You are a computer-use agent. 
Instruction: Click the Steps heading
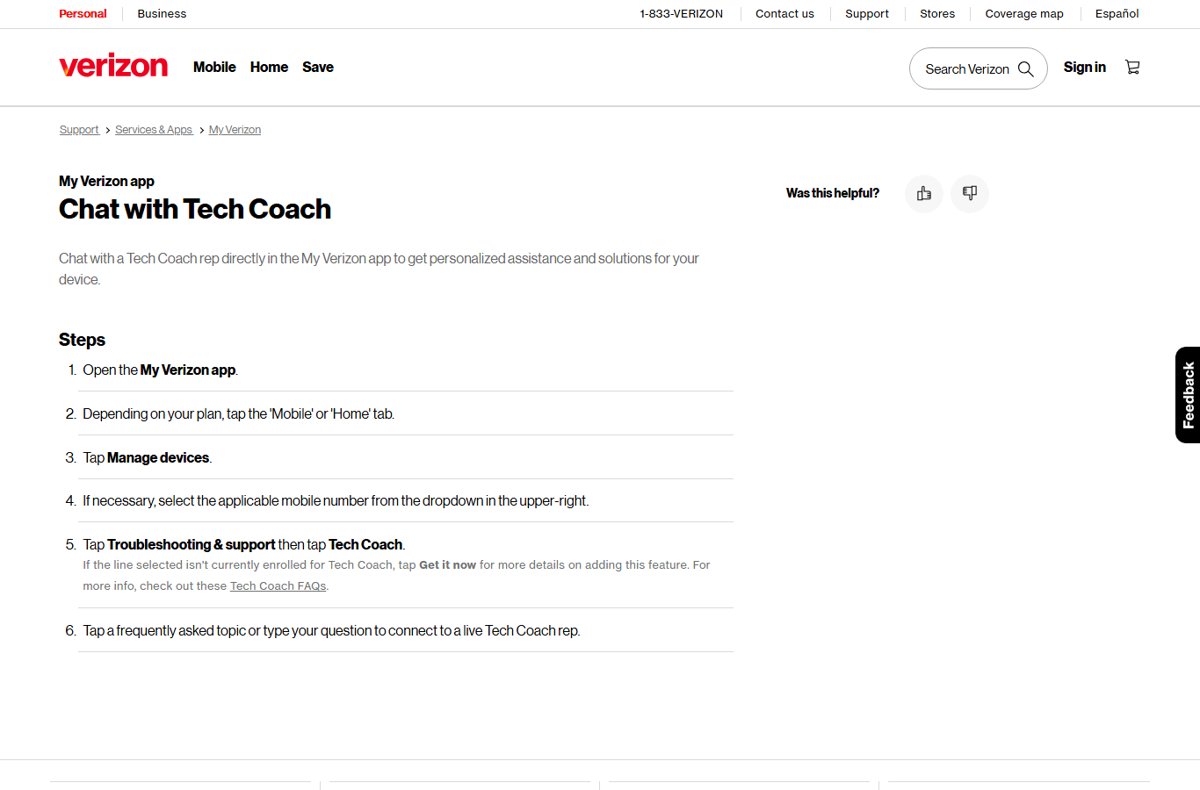82,340
